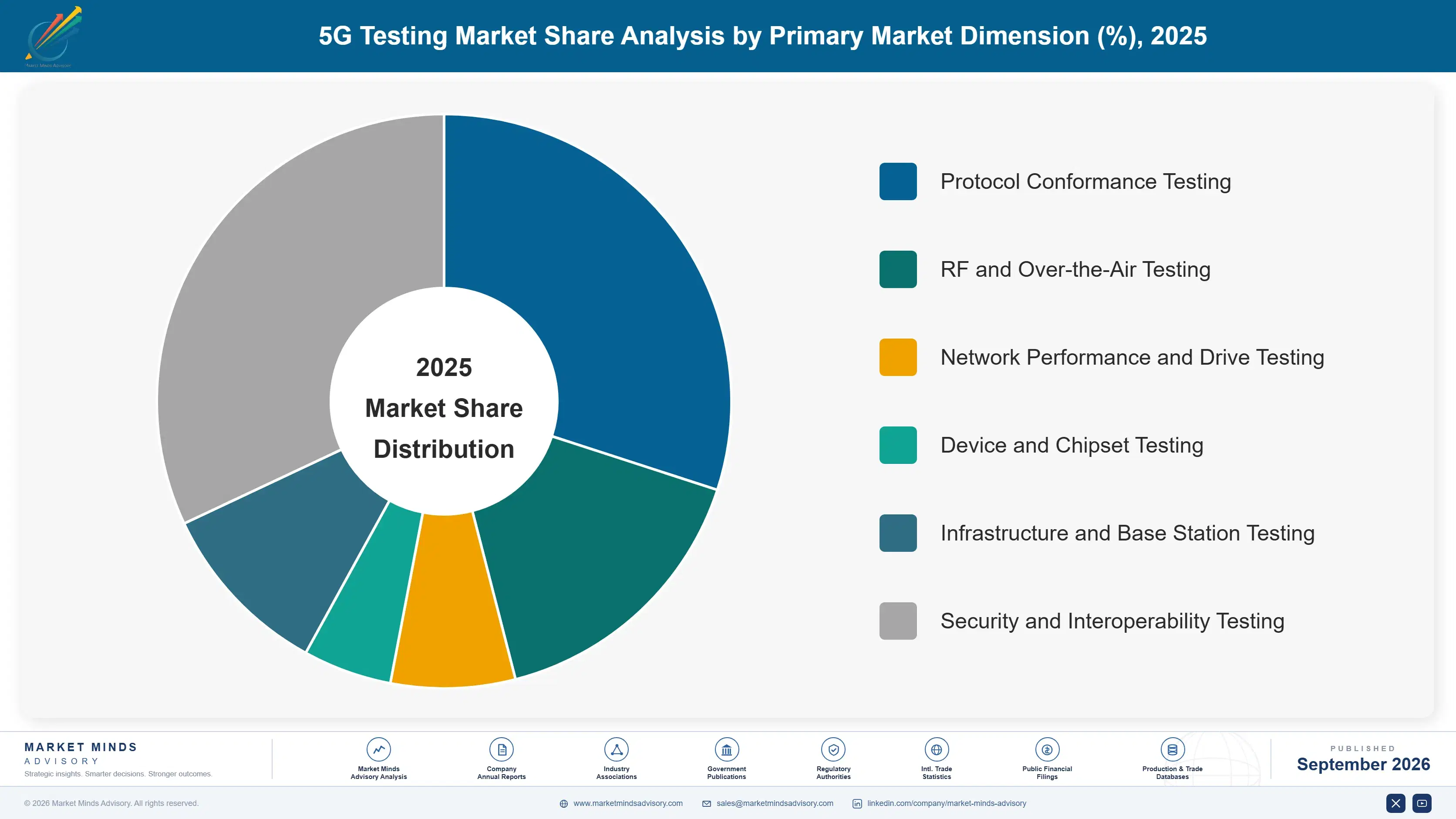Click the Protocol Conformance Testing blue swatch
The height and width of the screenshot is (819, 1456).
[897, 181]
